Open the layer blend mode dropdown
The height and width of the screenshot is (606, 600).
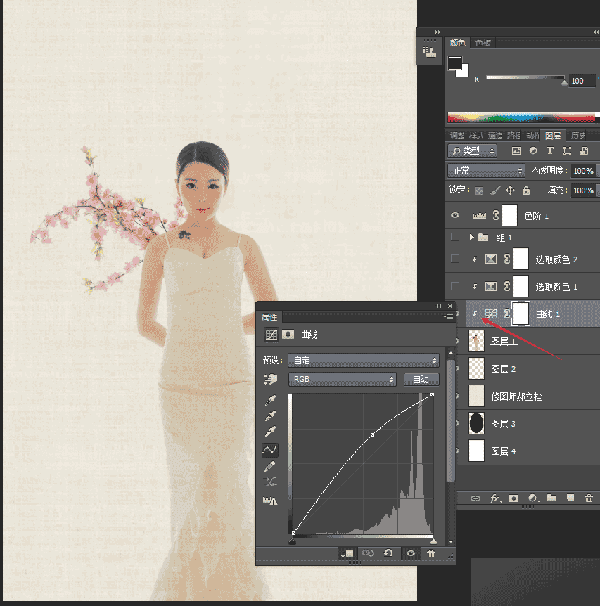486,170
